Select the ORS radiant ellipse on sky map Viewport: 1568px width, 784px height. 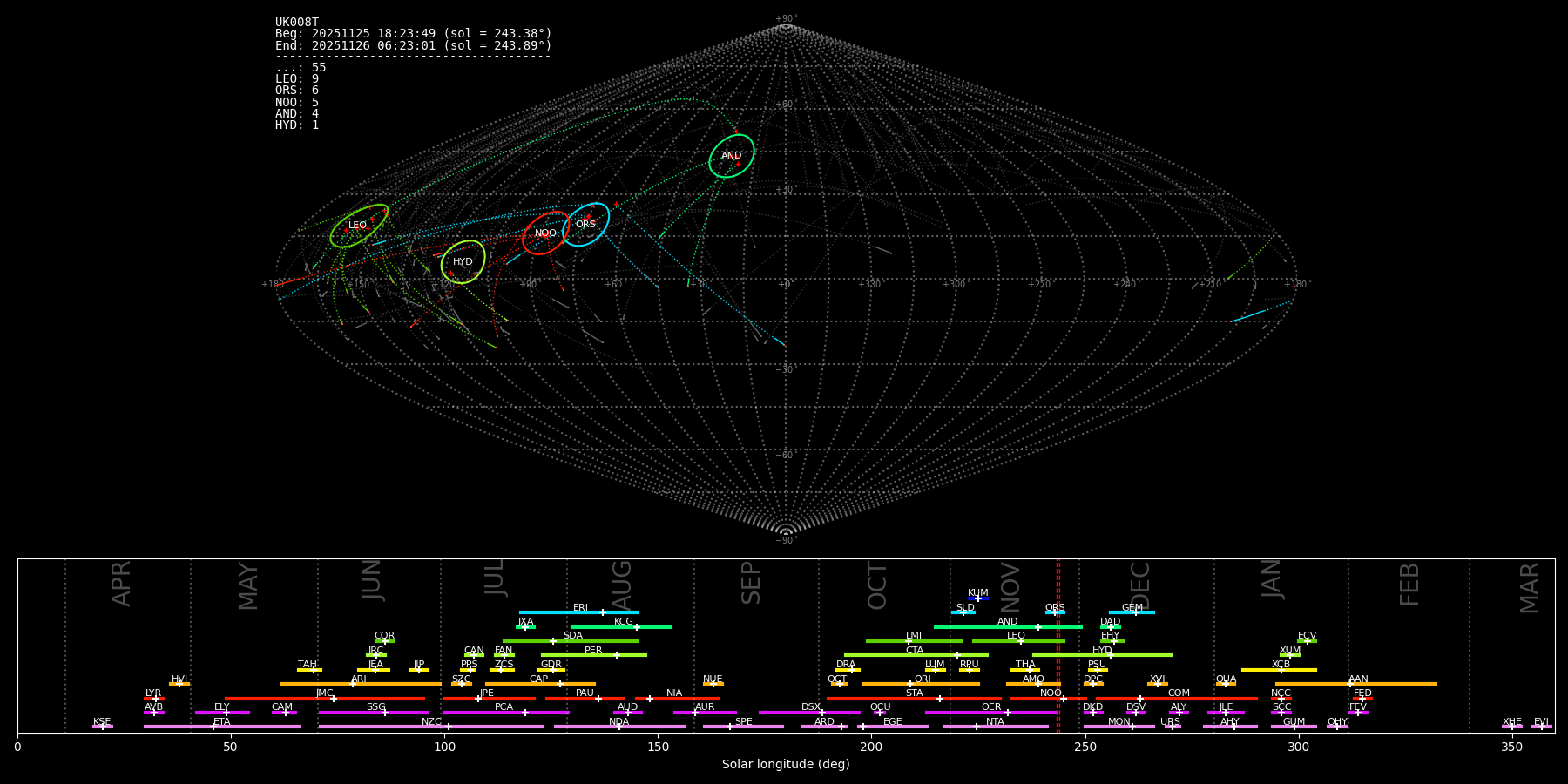(x=586, y=224)
